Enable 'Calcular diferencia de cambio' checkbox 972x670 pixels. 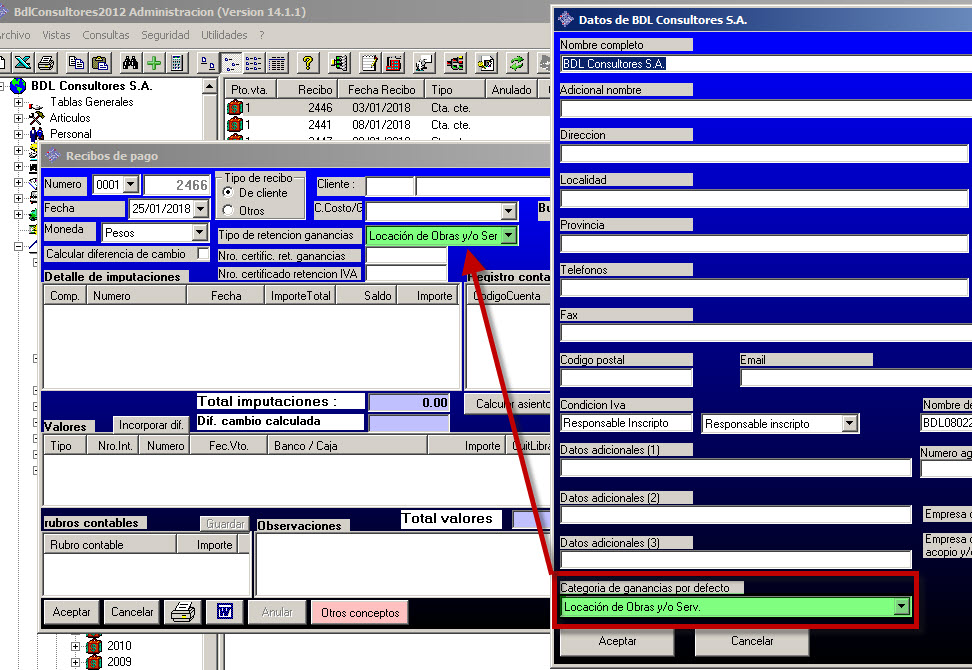(x=203, y=255)
